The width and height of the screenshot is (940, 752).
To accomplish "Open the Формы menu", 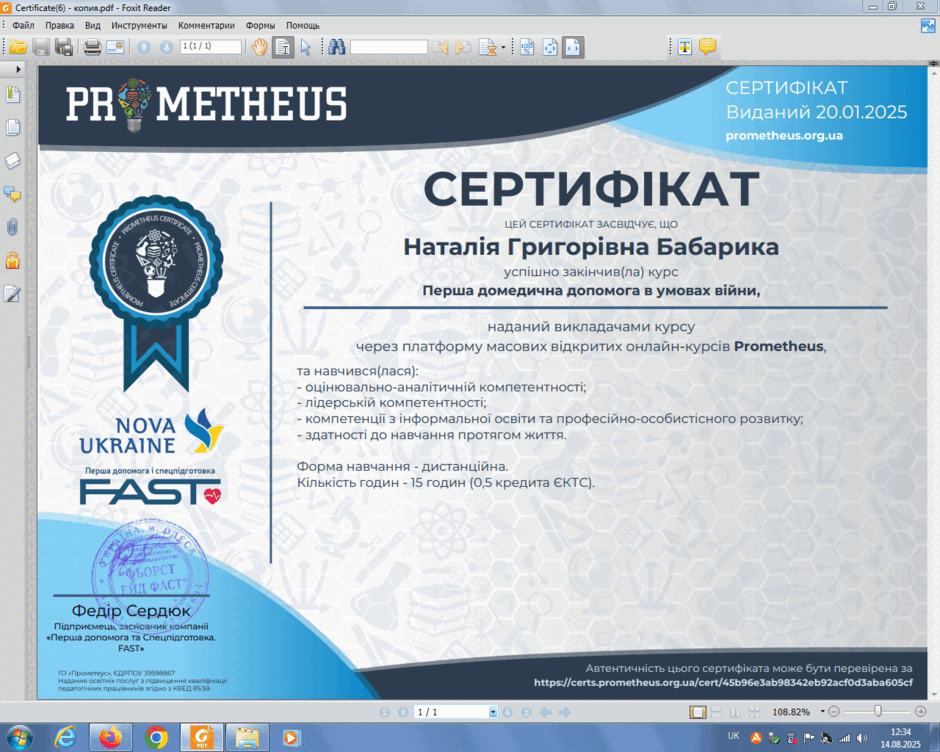I will (260, 25).
